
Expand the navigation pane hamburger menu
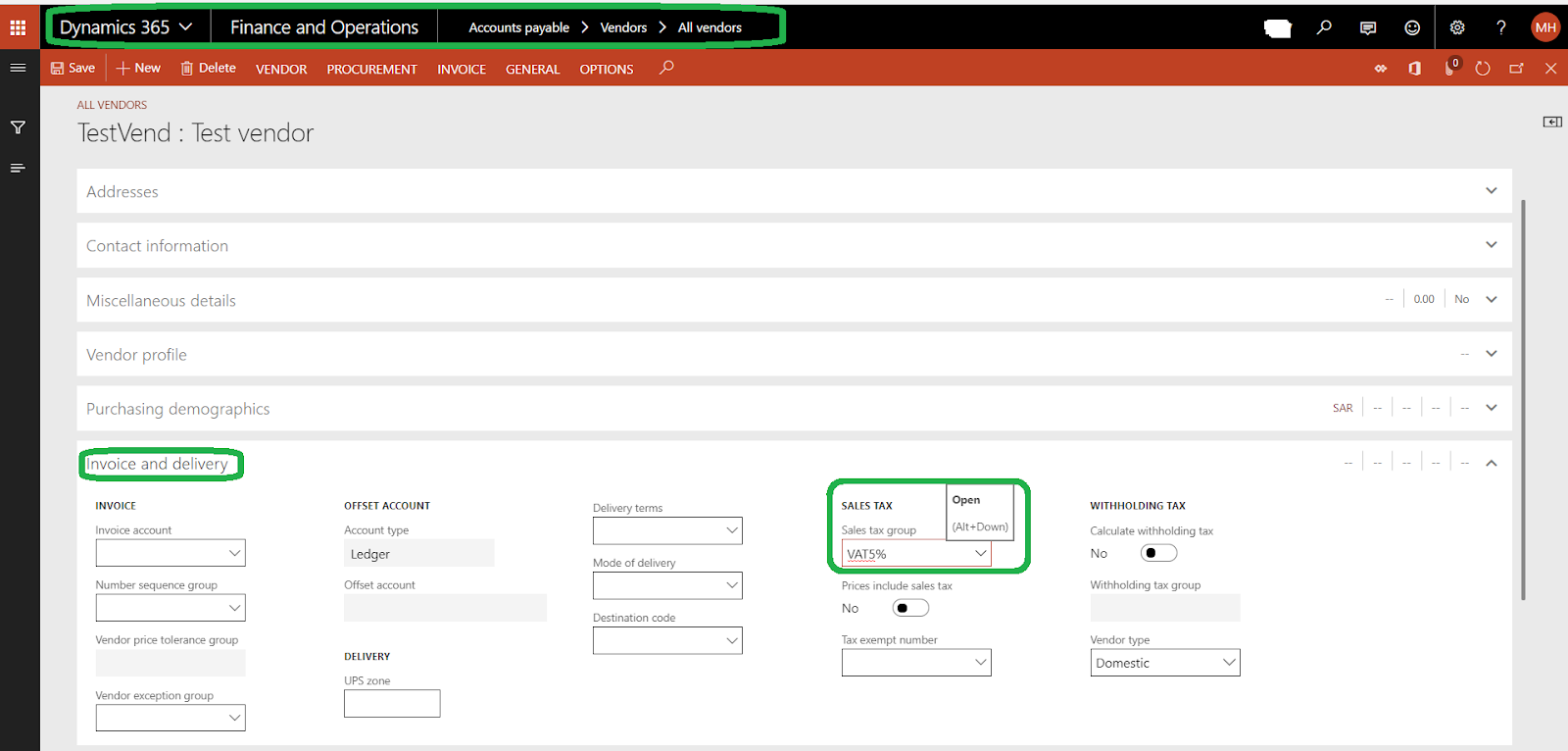(x=18, y=68)
